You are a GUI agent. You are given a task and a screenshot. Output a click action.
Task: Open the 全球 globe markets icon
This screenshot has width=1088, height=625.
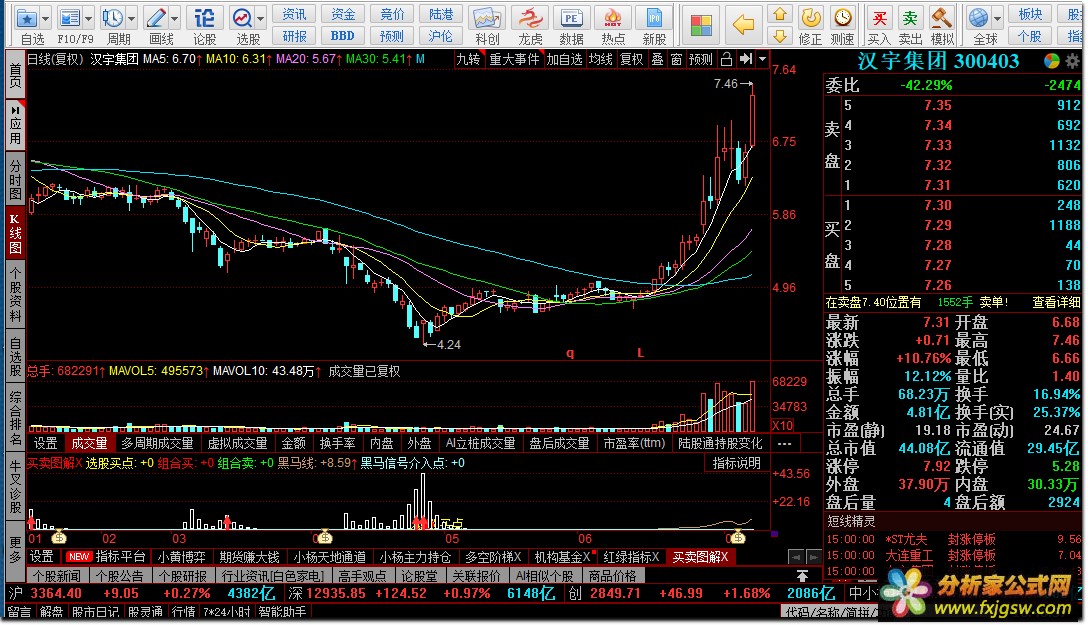tap(979, 17)
